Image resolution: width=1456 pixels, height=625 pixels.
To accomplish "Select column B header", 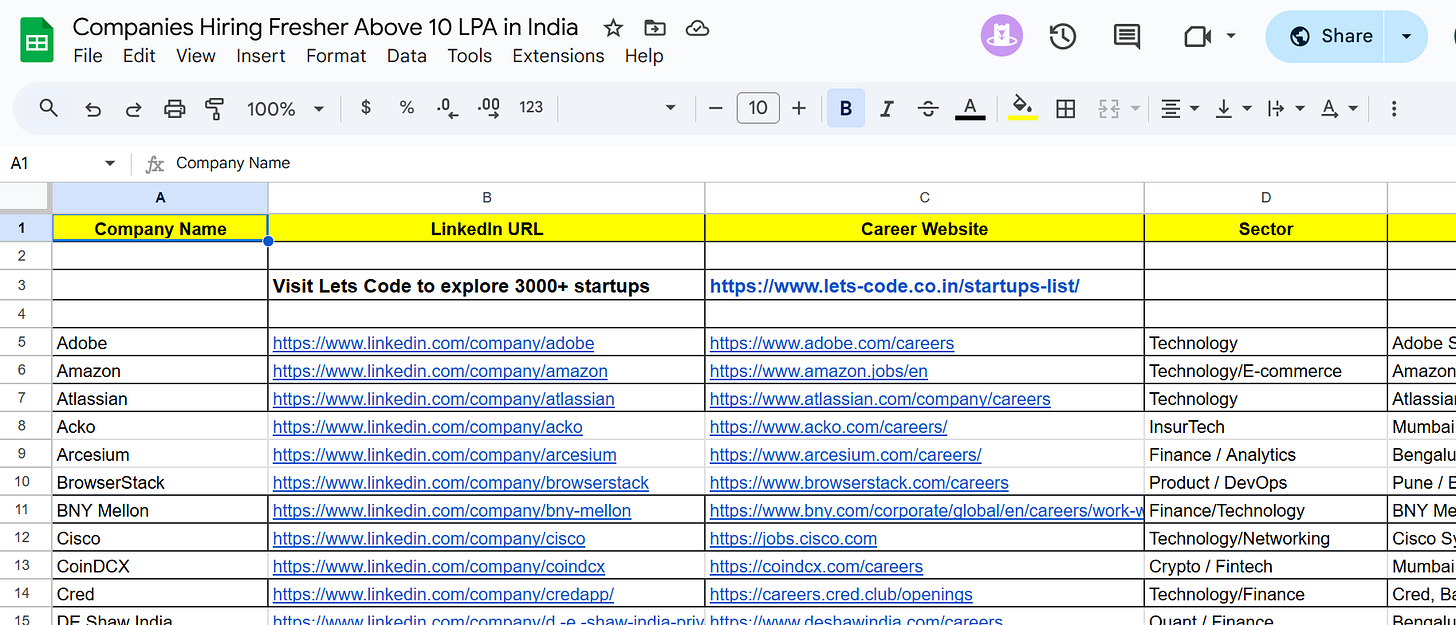I will click(x=486, y=198).
